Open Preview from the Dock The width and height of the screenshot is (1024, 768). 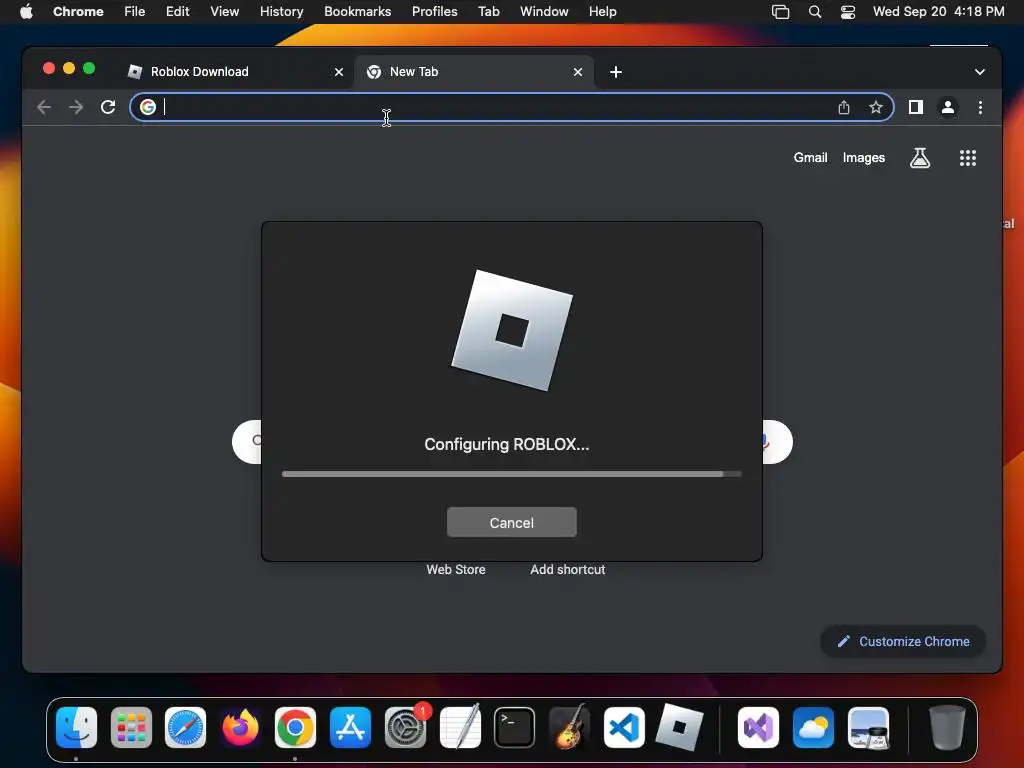[868, 728]
